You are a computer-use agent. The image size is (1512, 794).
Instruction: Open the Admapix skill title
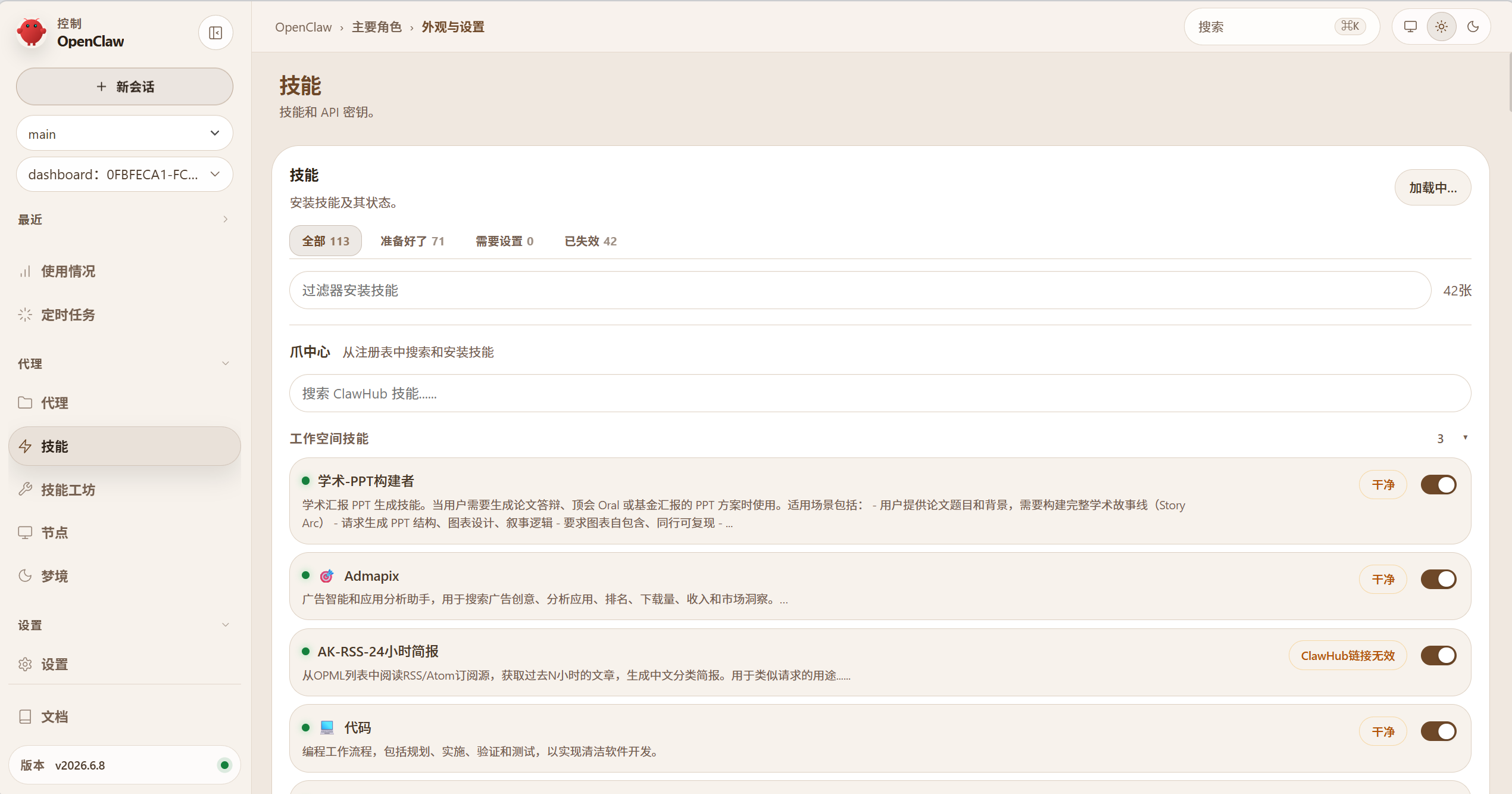(371, 577)
